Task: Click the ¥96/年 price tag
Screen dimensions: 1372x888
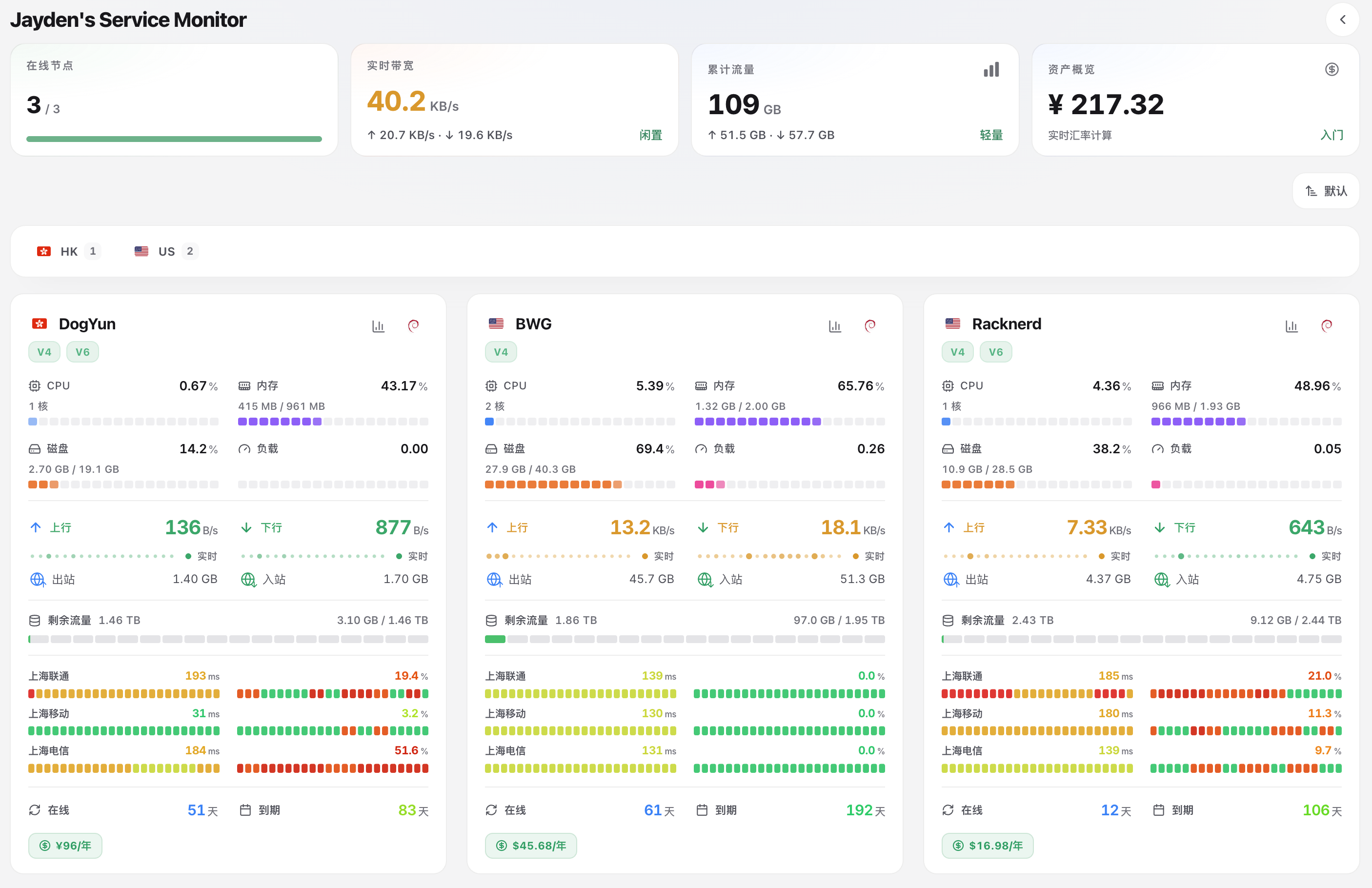Action: click(x=65, y=846)
